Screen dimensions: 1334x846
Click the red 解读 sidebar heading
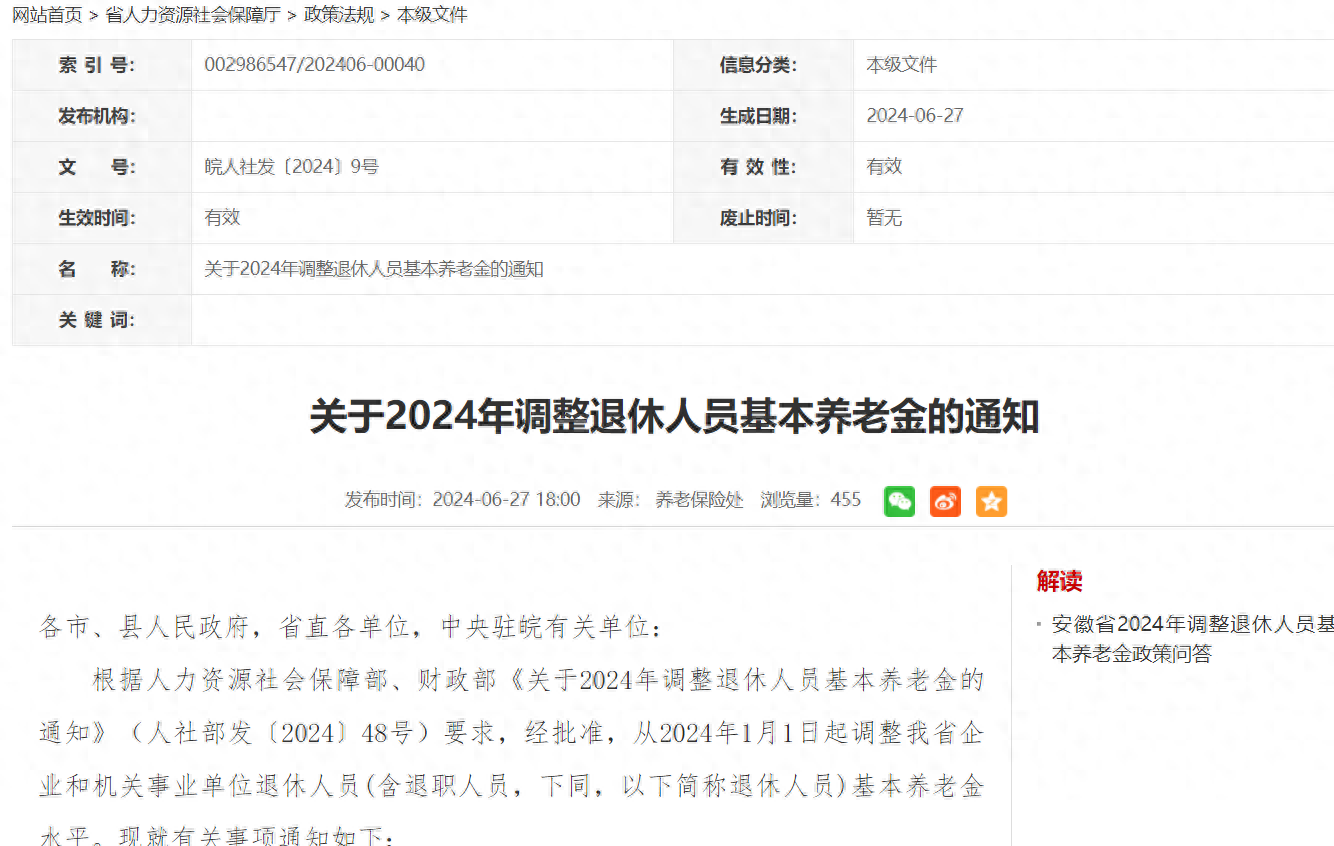1059,581
